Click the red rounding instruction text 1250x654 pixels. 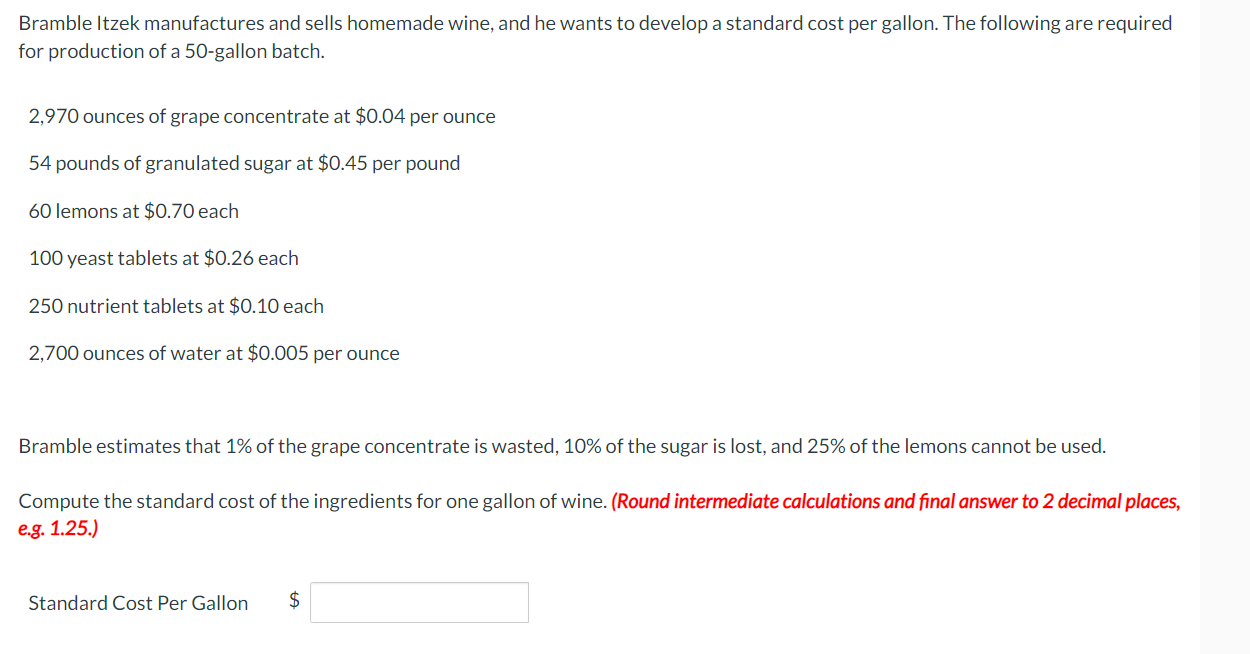[x=895, y=501]
